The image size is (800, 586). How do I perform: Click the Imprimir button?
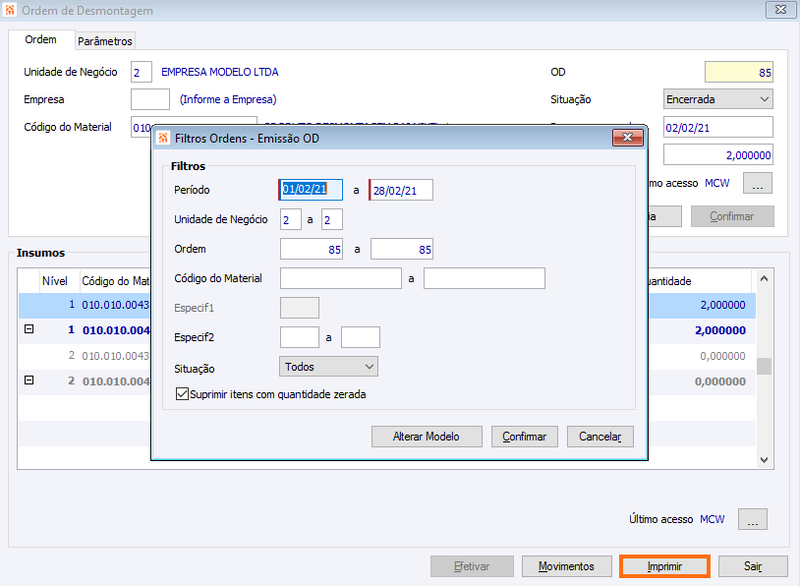pyautogui.click(x=665, y=566)
